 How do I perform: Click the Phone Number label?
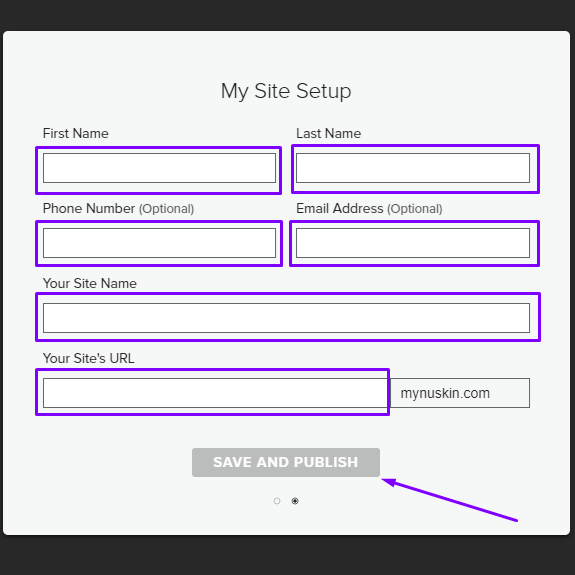click(89, 209)
